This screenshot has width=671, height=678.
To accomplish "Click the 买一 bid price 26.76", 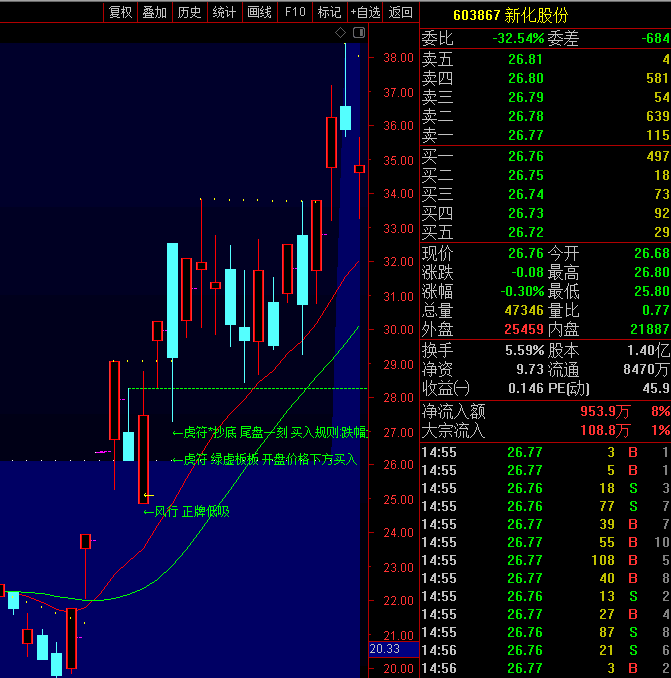I will (x=525, y=156).
